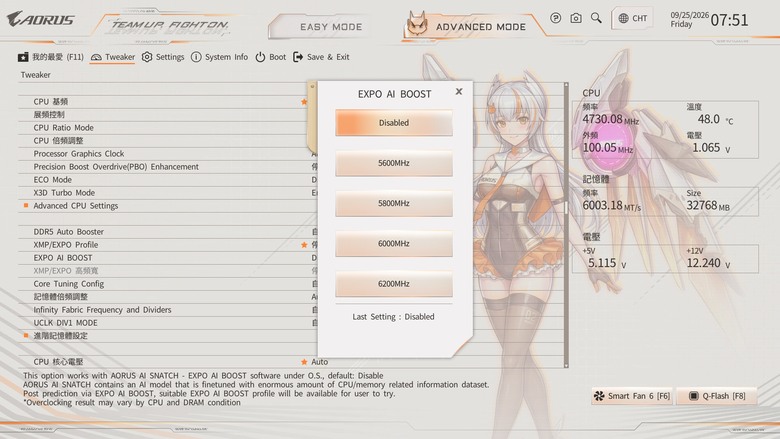Open the Settings tab
780x439 pixels.
point(163,57)
